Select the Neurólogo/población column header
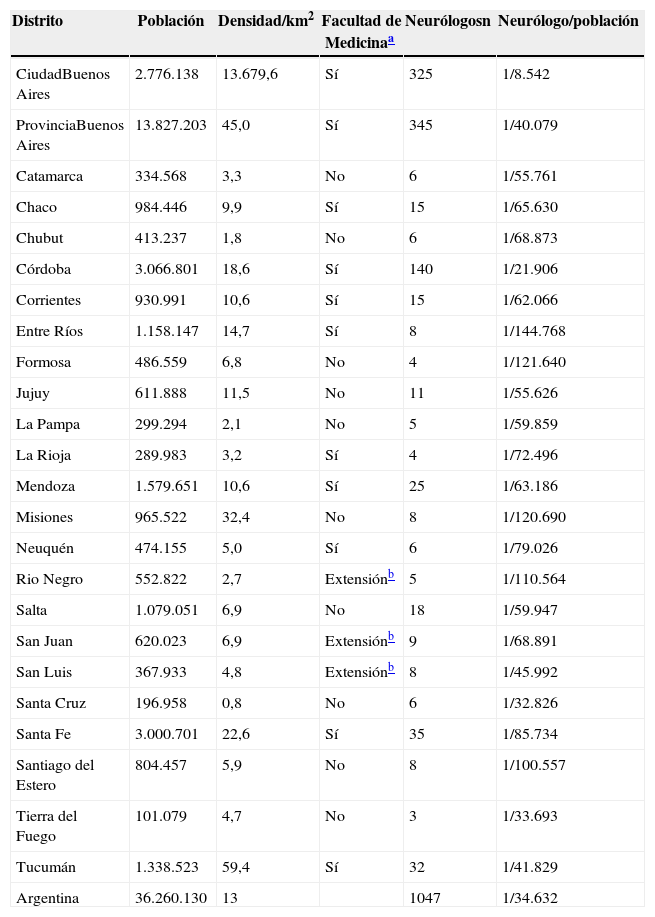The image size is (655, 917). [568, 21]
